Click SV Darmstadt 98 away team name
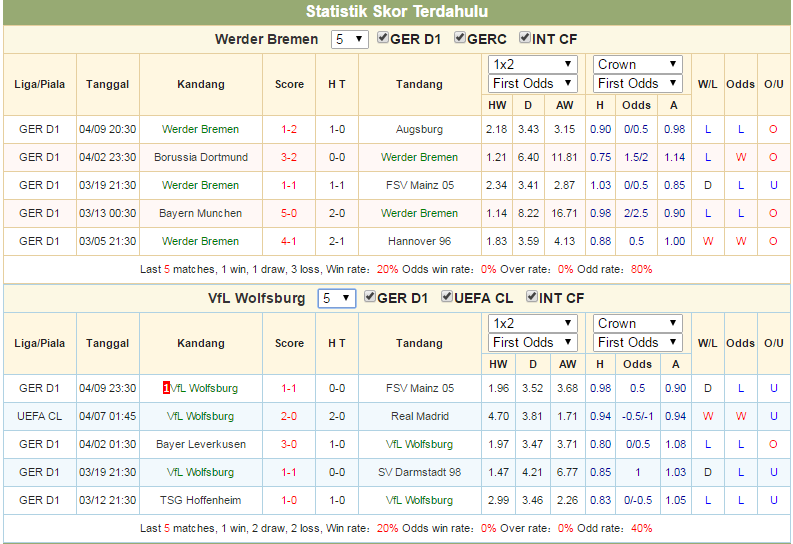This screenshot has width=793, height=544. pyautogui.click(x=419, y=472)
